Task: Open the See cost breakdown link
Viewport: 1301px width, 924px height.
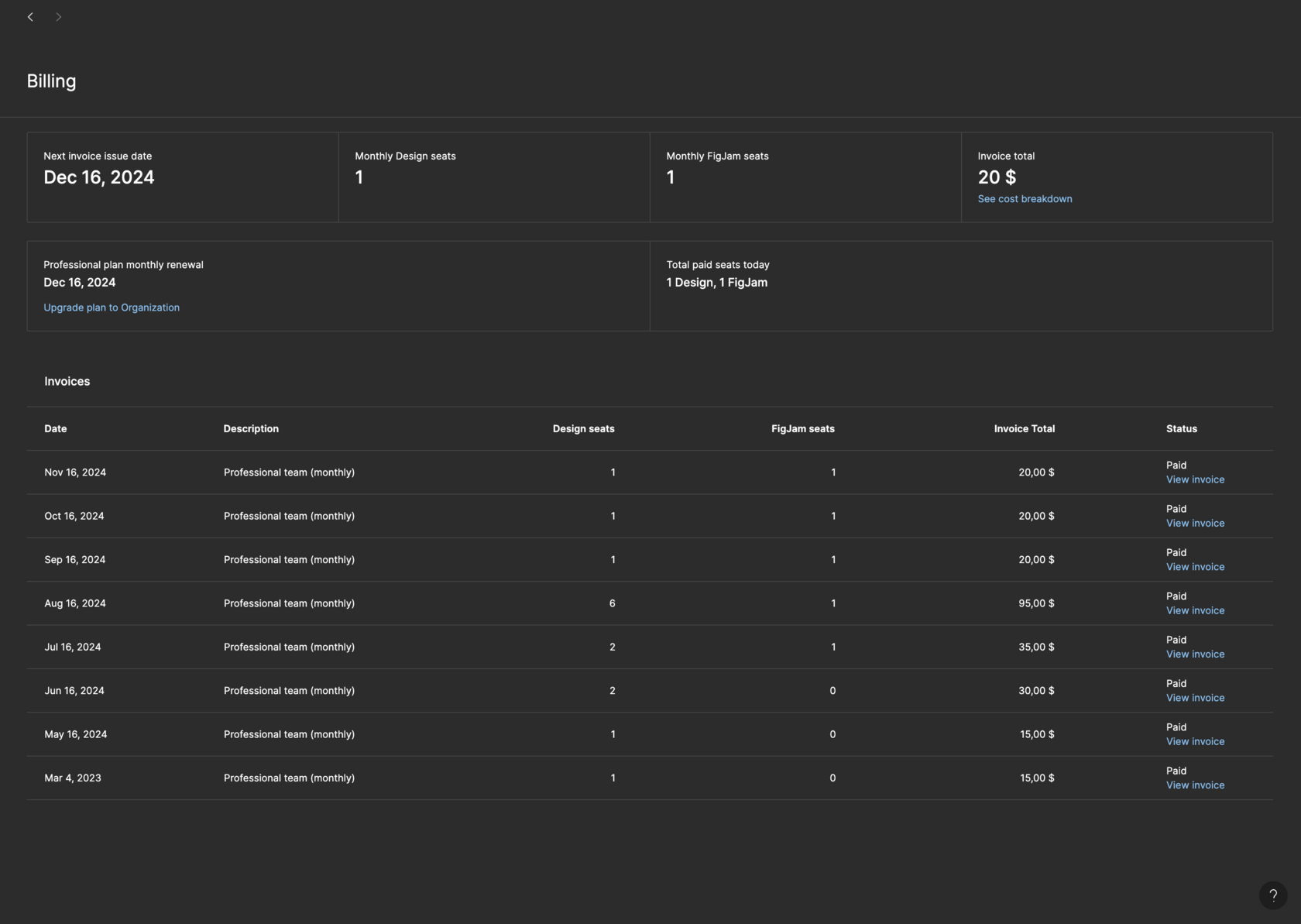Action: [1025, 199]
